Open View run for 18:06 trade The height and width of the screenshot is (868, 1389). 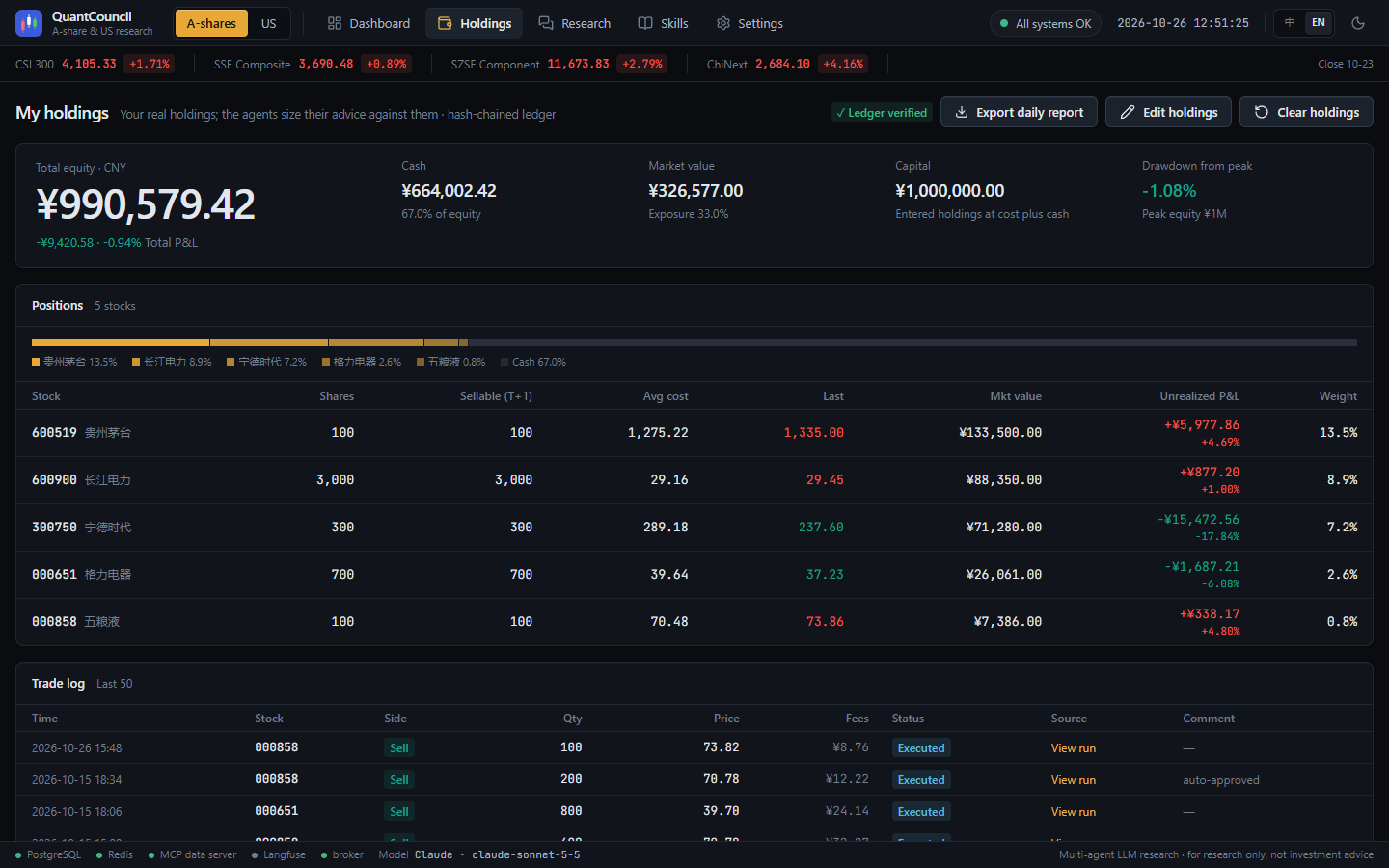[x=1074, y=812]
